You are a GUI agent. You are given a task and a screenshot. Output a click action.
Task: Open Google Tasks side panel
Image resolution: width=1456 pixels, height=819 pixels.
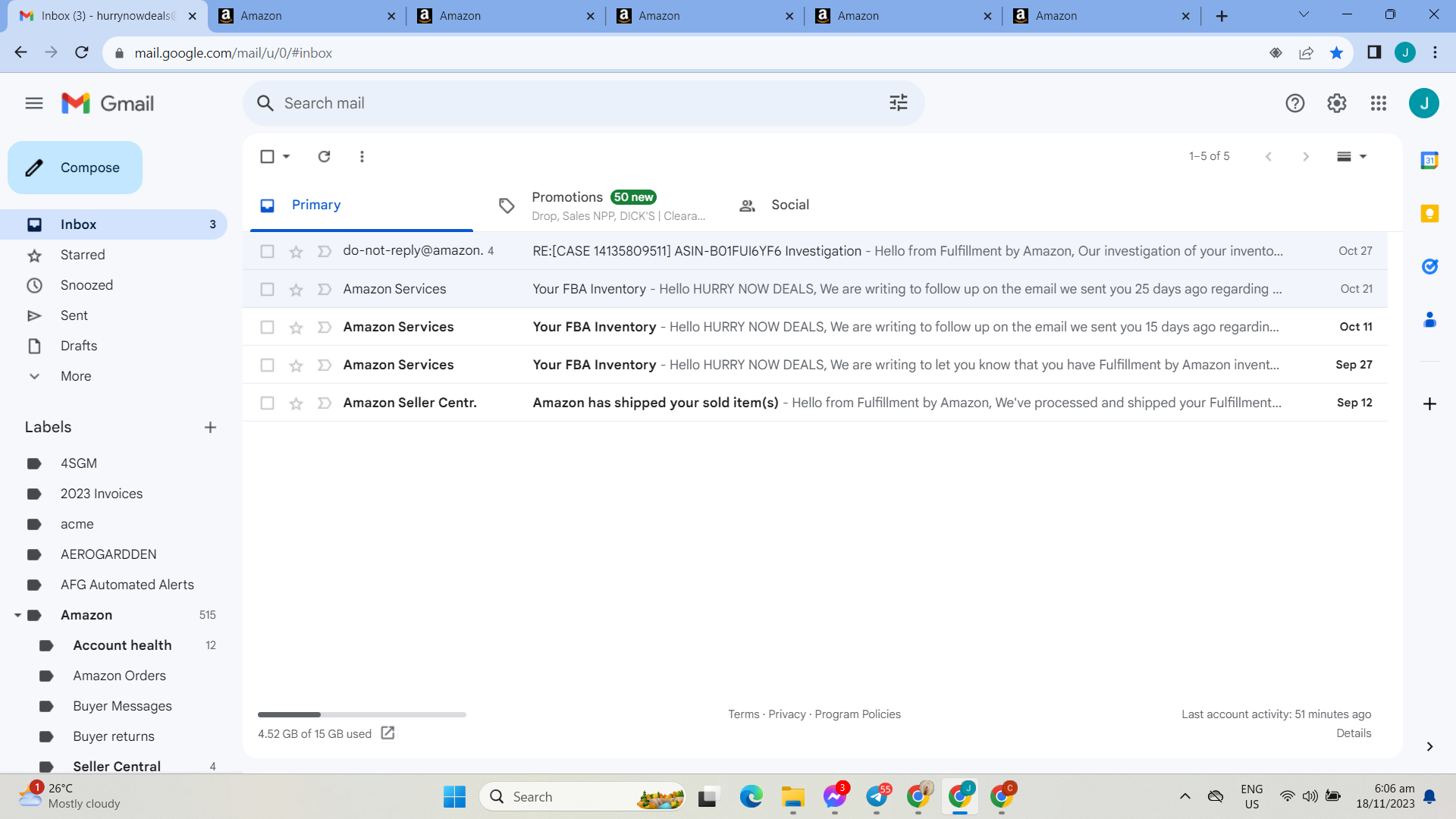(1429, 266)
